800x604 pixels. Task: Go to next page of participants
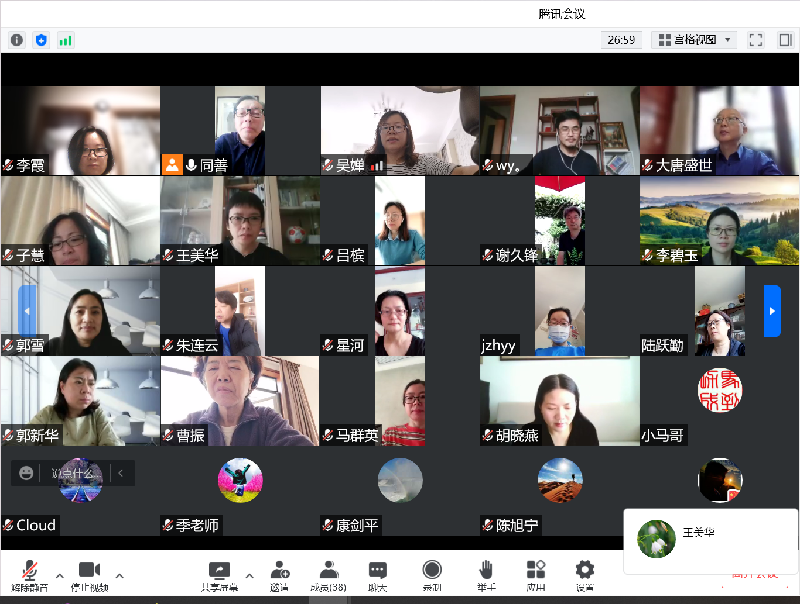[771, 310]
